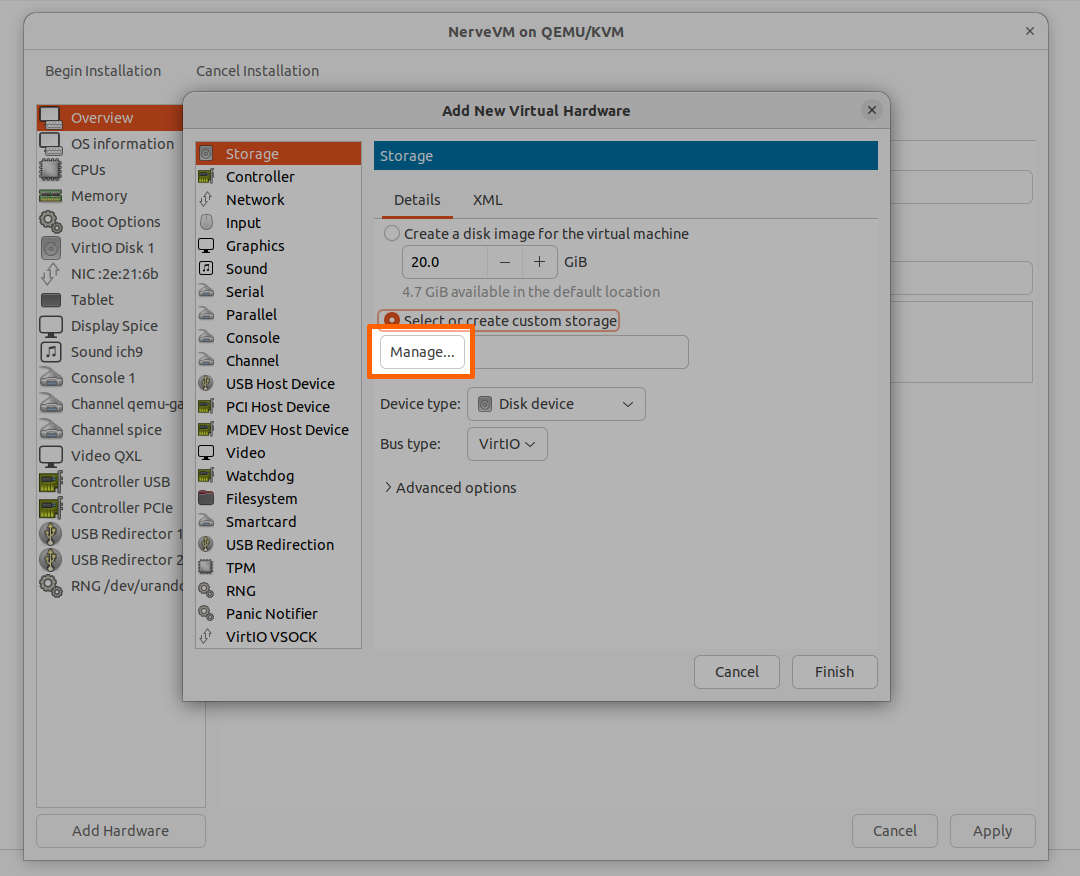This screenshot has width=1080, height=876.
Task: Select the Watchdog hardware icon
Action: 206,476
